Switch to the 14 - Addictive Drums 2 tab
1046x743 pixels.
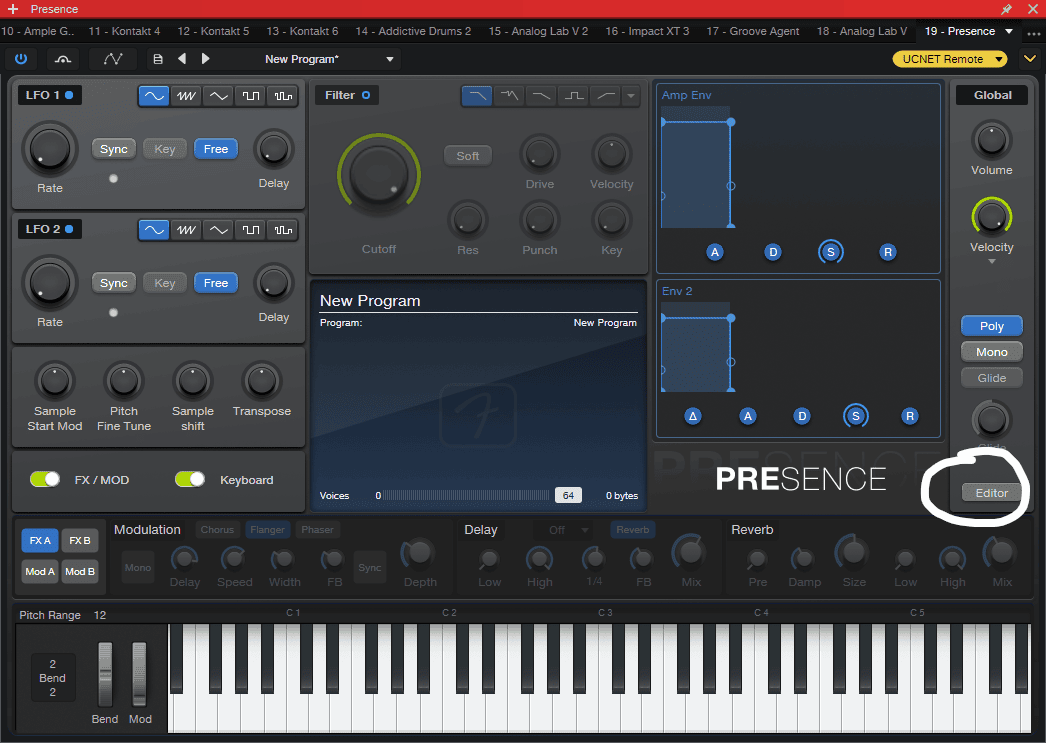pos(412,31)
